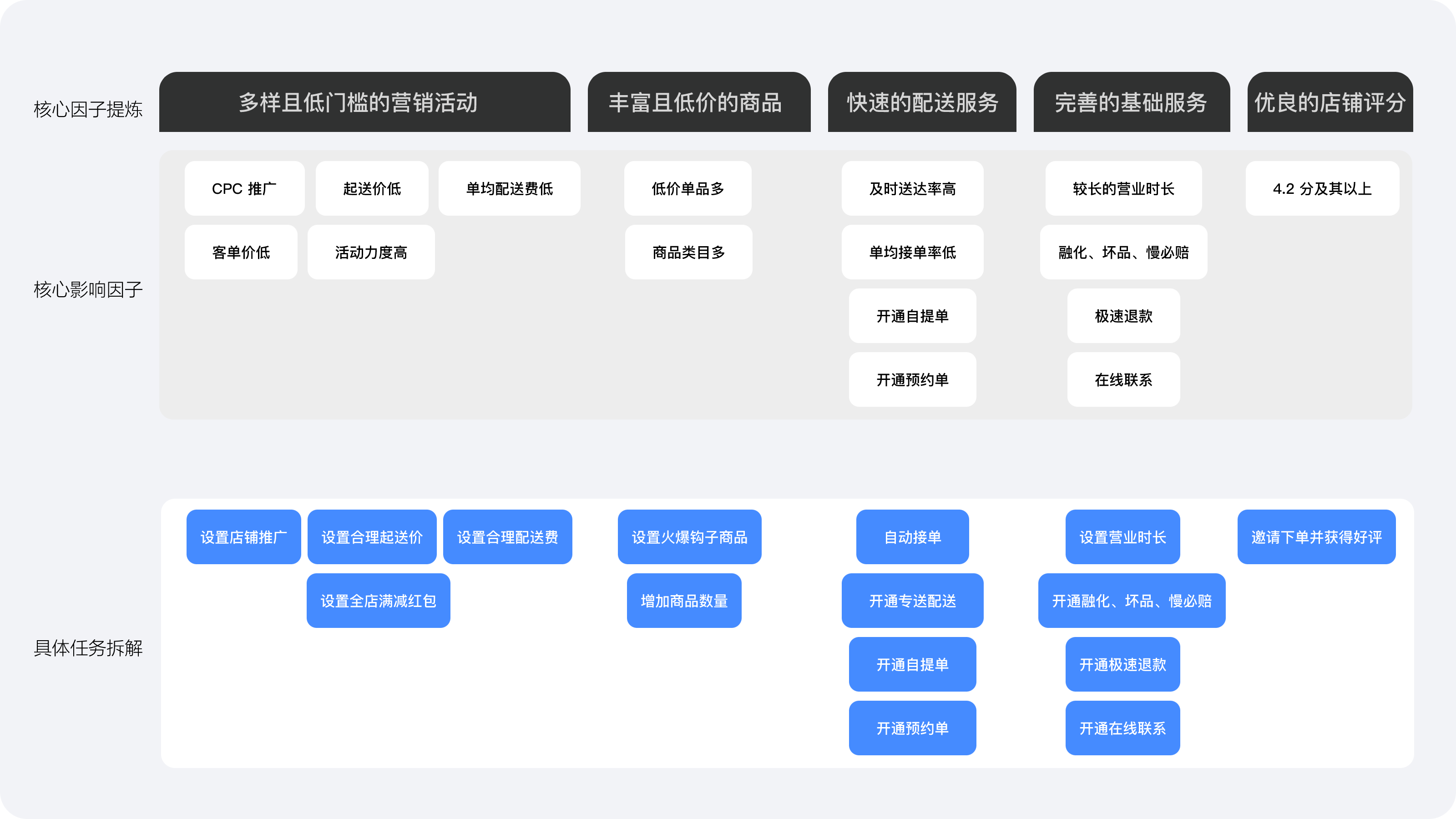Click the 优良的店铺评分 header
The height and width of the screenshot is (819, 1456).
[1330, 102]
